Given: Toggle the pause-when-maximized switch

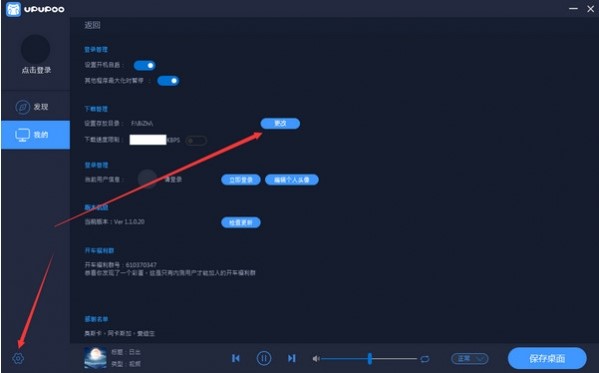Looking at the screenshot, I should pos(168,81).
